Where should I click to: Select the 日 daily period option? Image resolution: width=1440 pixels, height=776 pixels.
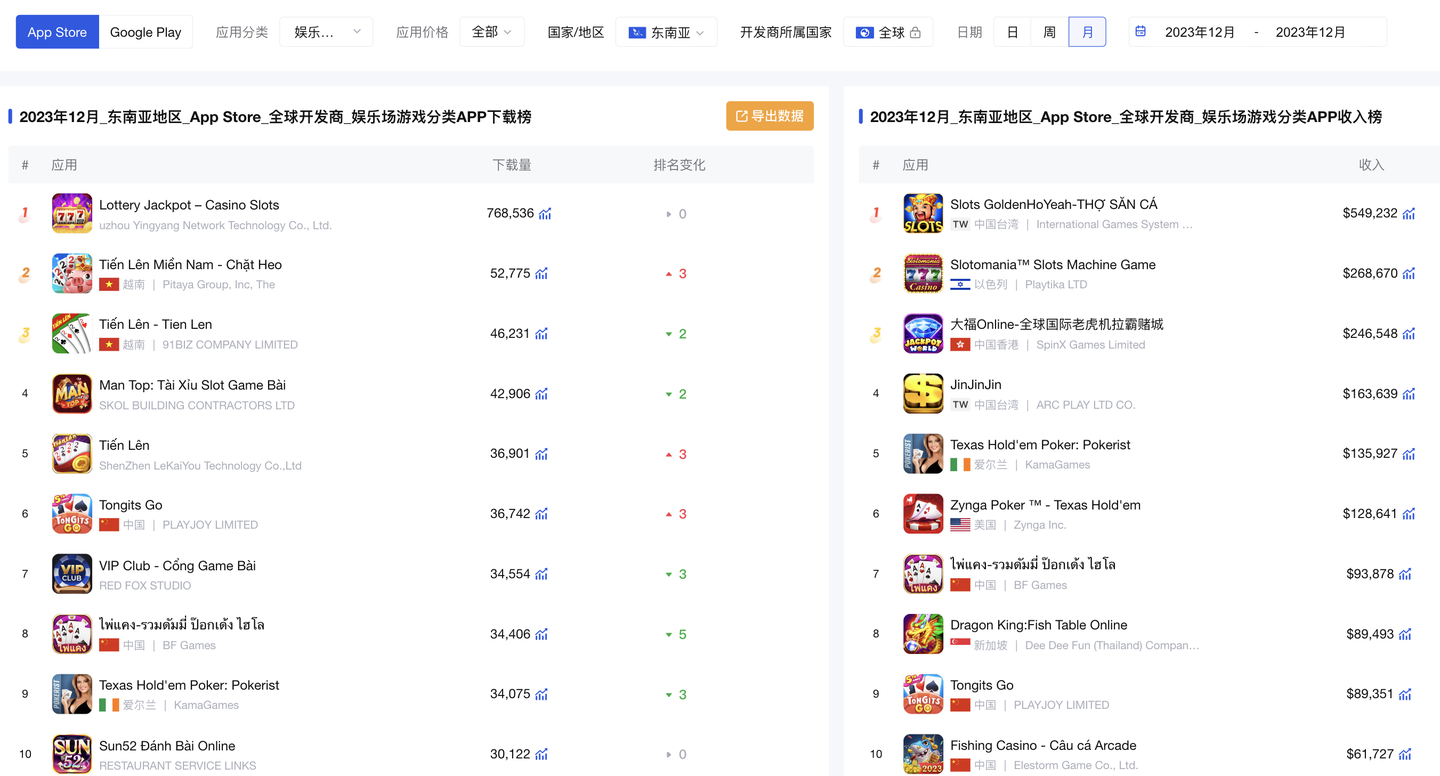(1013, 32)
